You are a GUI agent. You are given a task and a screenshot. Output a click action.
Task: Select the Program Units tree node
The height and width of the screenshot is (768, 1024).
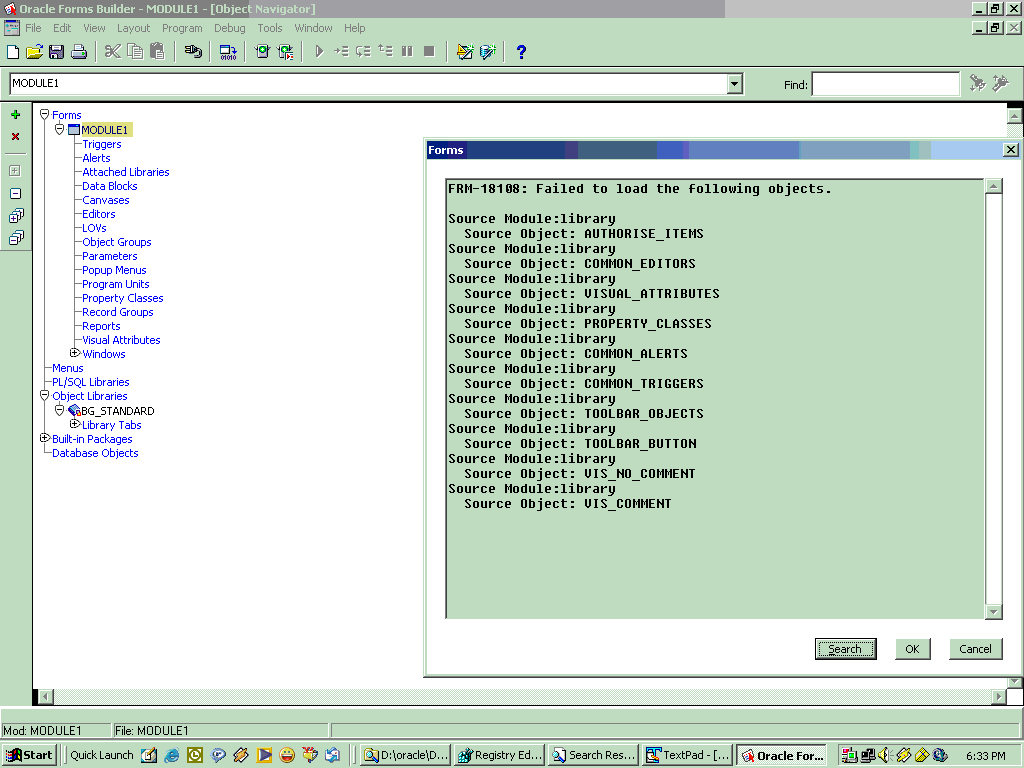(116, 284)
